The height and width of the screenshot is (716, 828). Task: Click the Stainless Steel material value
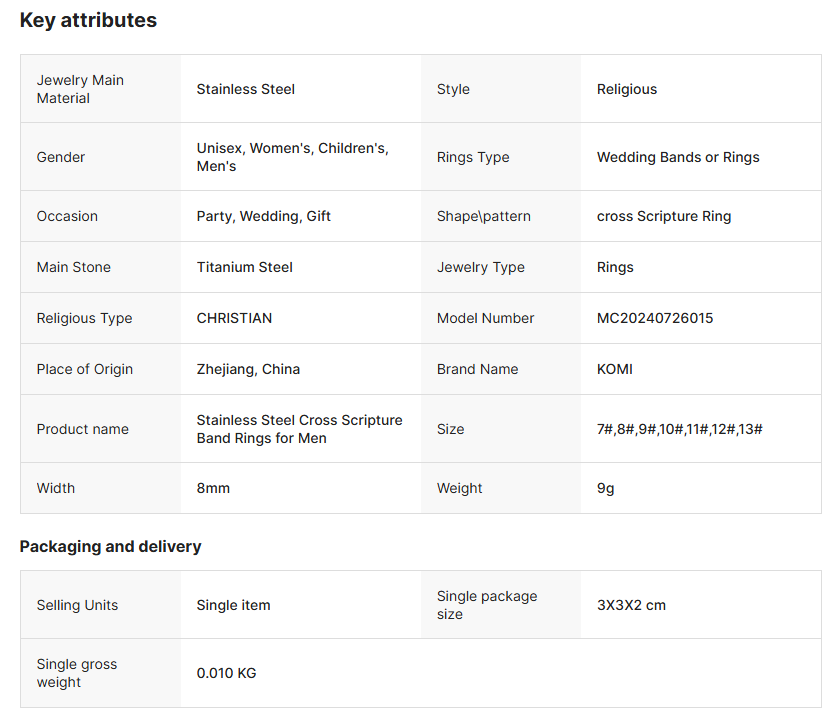(x=245, y=89)
